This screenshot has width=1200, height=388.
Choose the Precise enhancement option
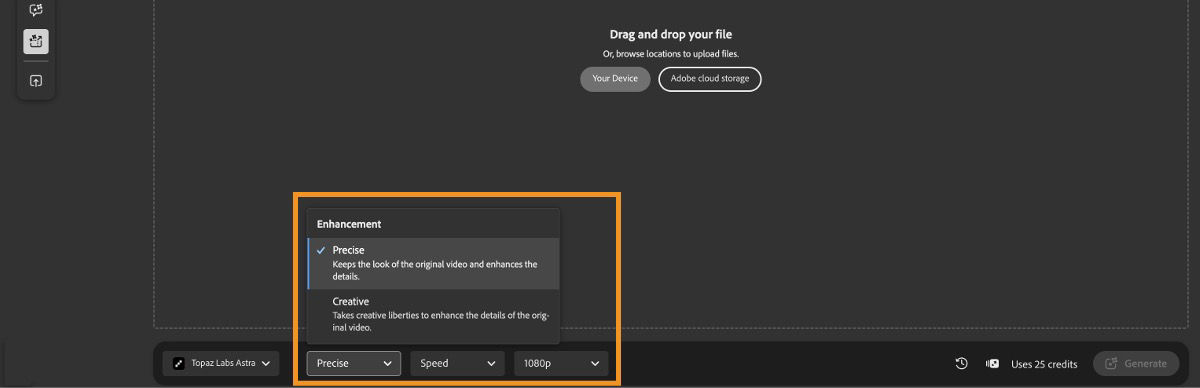[433, 263]
